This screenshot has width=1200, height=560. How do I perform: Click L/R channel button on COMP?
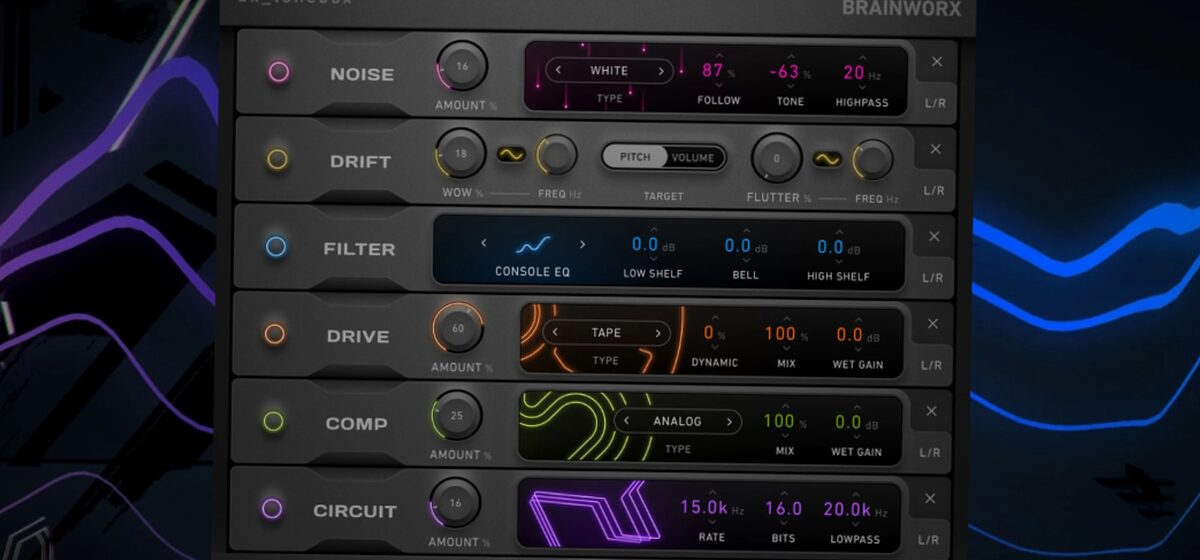[x=931, y=453]
